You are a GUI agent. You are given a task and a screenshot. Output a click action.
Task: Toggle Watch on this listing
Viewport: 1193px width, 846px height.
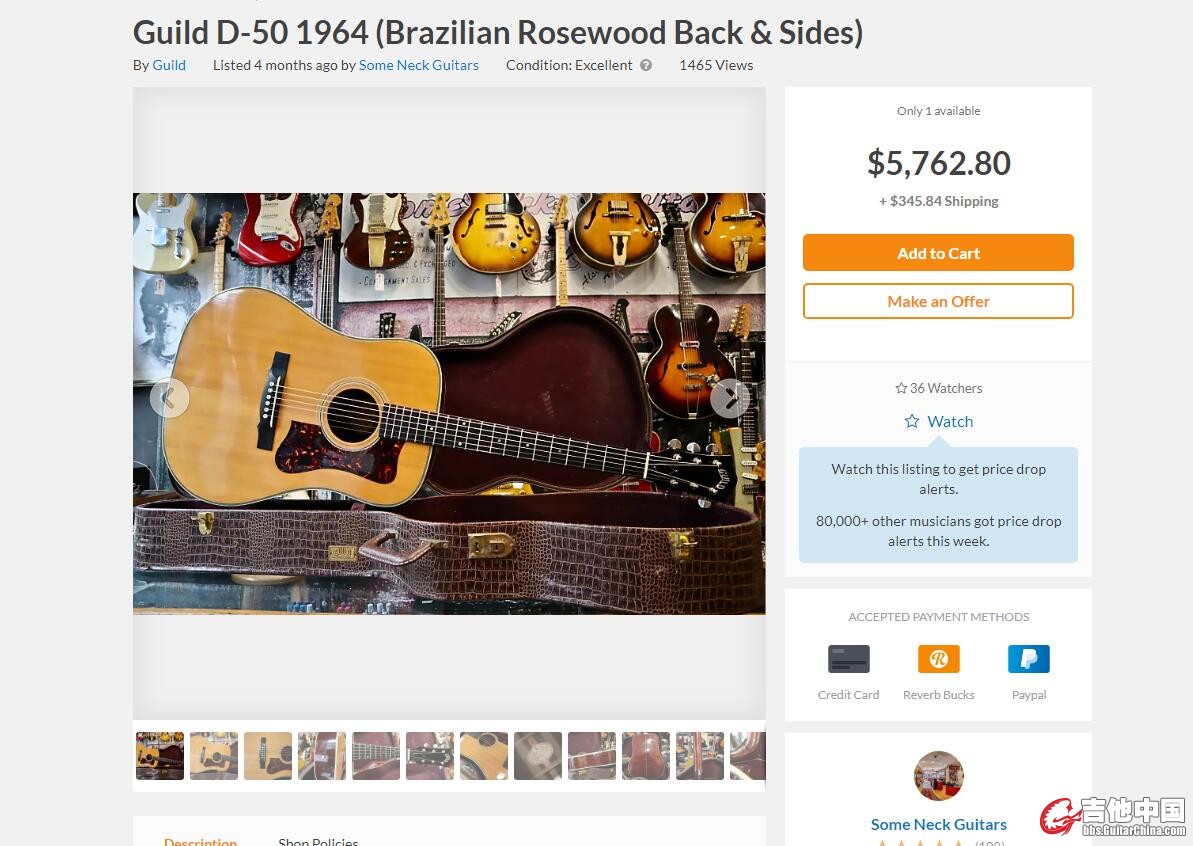pyautogui.click(x=938, y=421)
